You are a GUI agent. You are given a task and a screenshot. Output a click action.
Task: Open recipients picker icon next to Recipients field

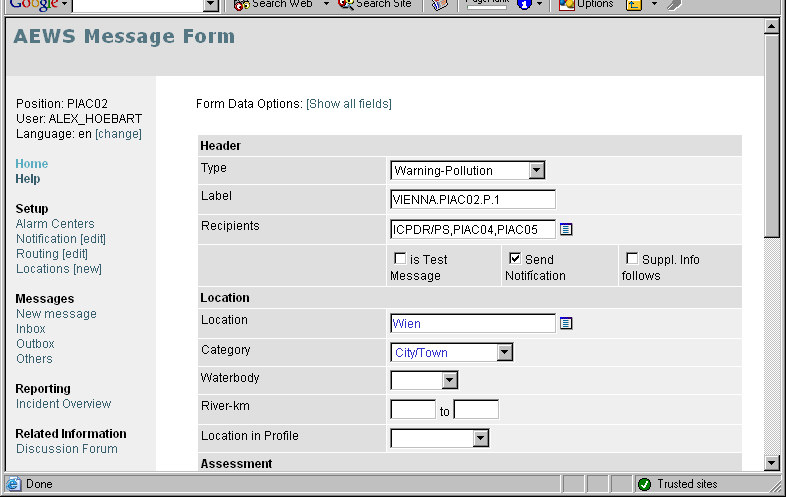point(566,230)
